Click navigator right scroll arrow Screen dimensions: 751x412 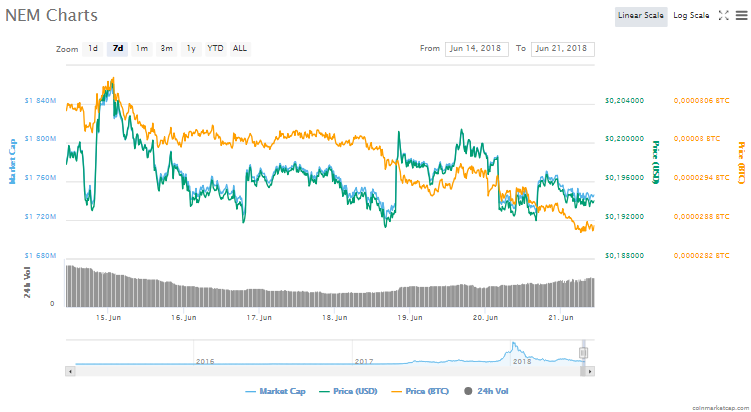tap(590, 371)
